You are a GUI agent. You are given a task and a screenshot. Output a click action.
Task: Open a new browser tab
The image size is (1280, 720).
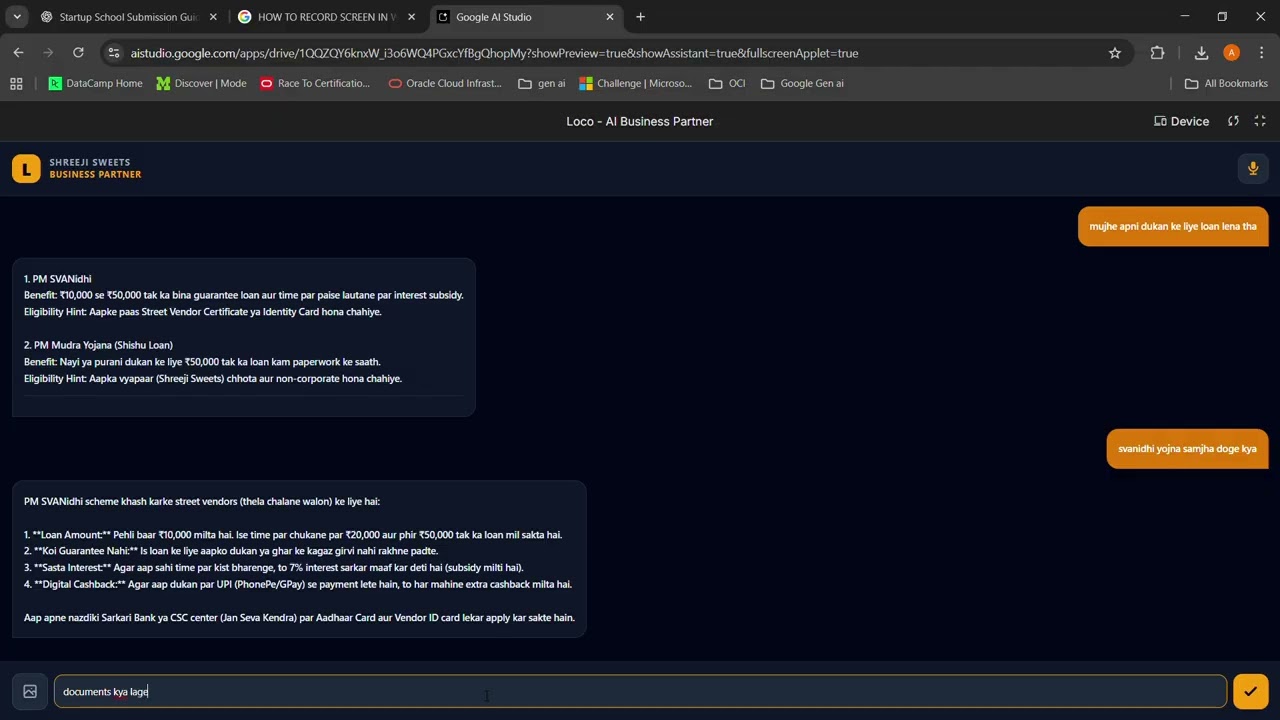pos(640,17)
